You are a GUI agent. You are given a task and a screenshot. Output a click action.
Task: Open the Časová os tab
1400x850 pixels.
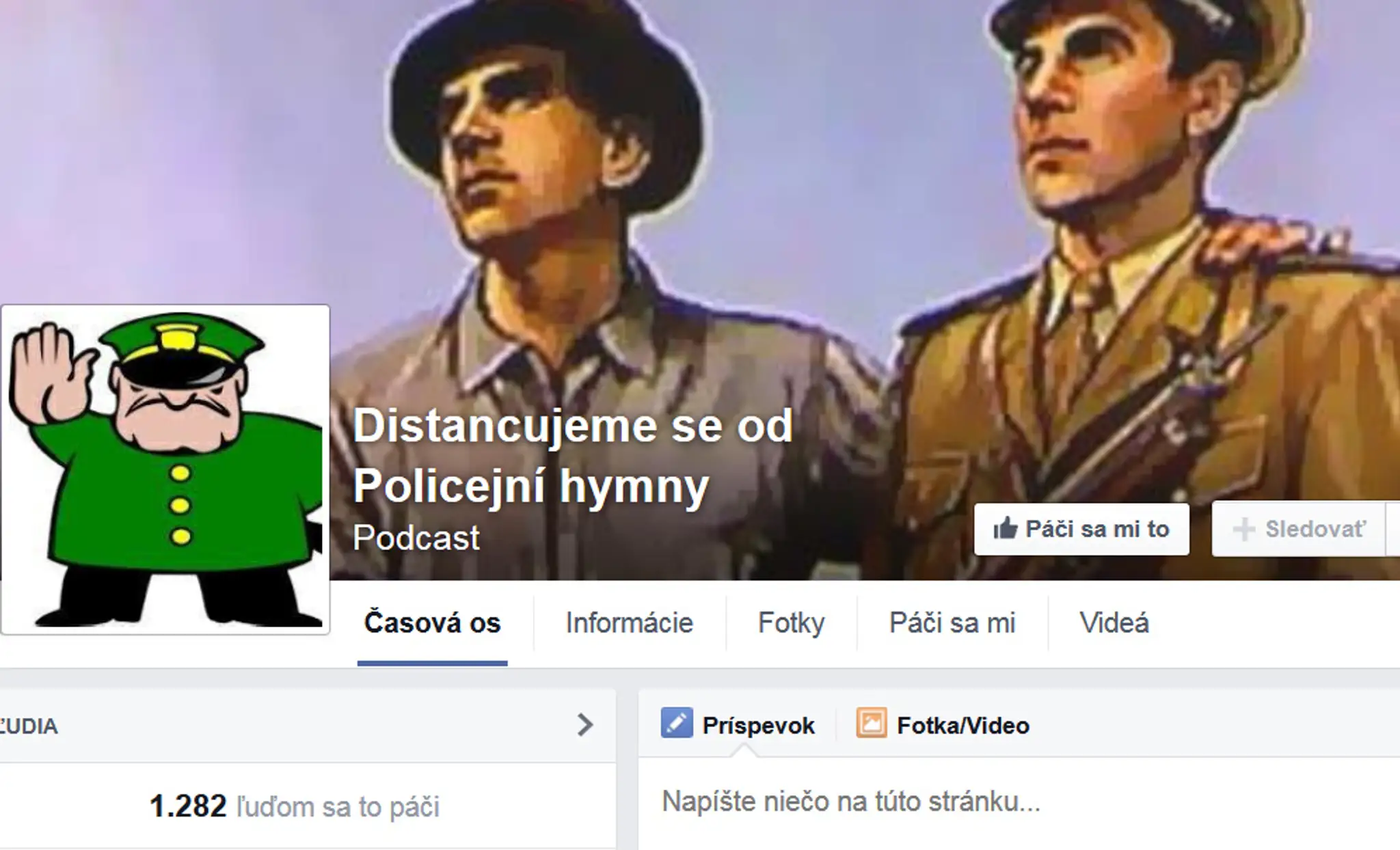tap(432, 623)
